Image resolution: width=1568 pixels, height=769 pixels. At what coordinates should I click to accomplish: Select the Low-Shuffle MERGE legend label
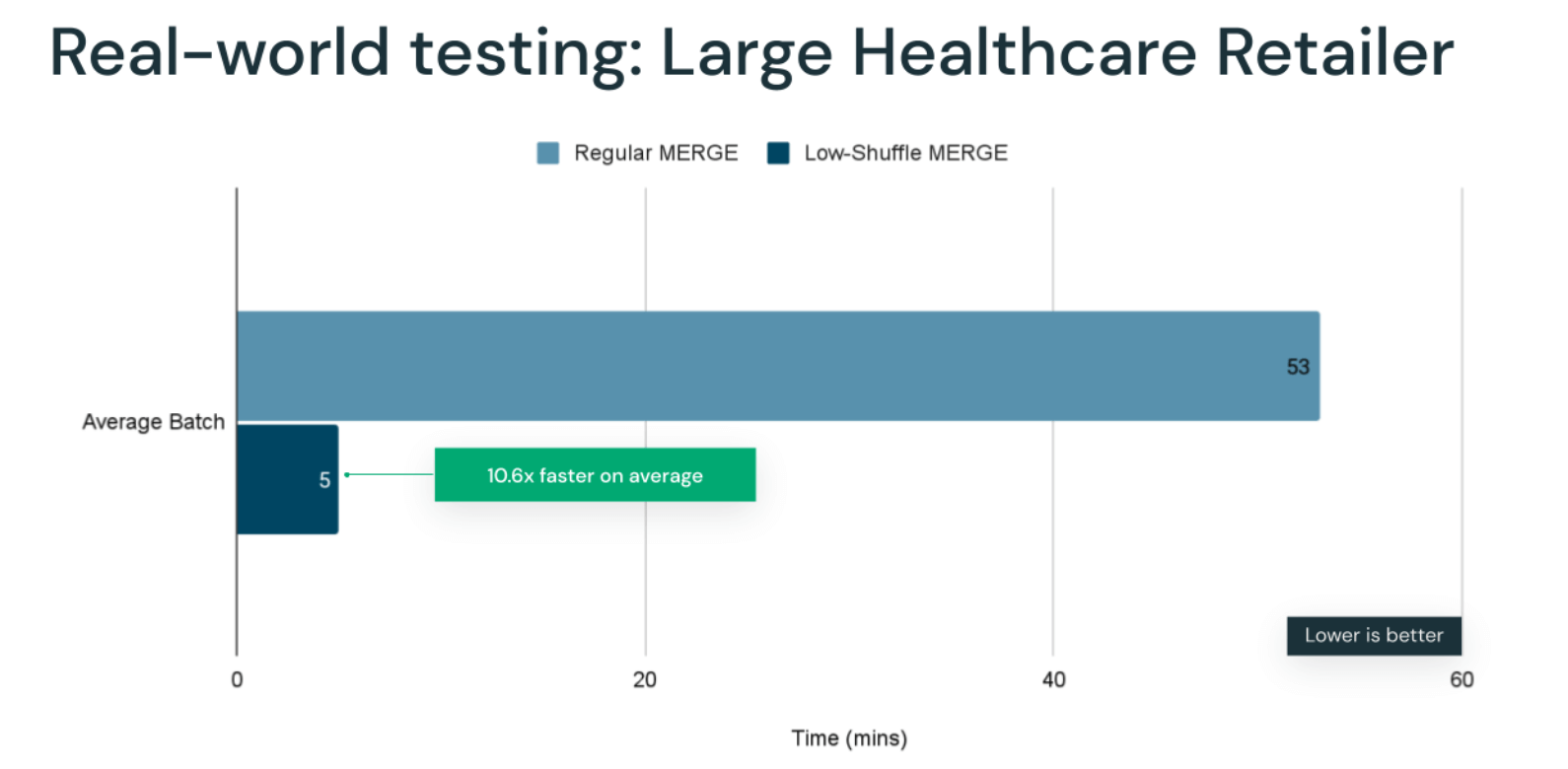click(x=905, y=153)
